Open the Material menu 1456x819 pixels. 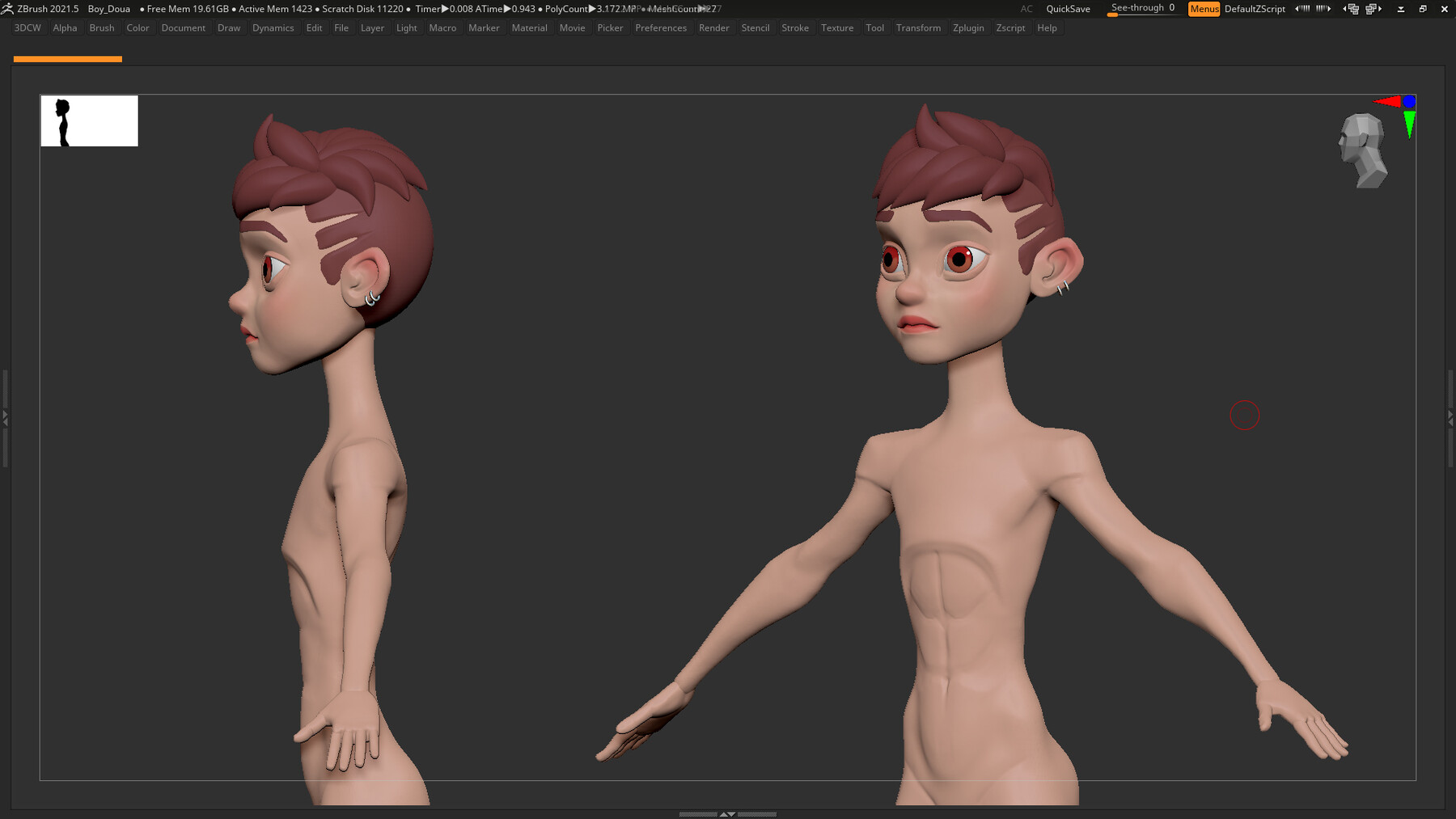530,28
